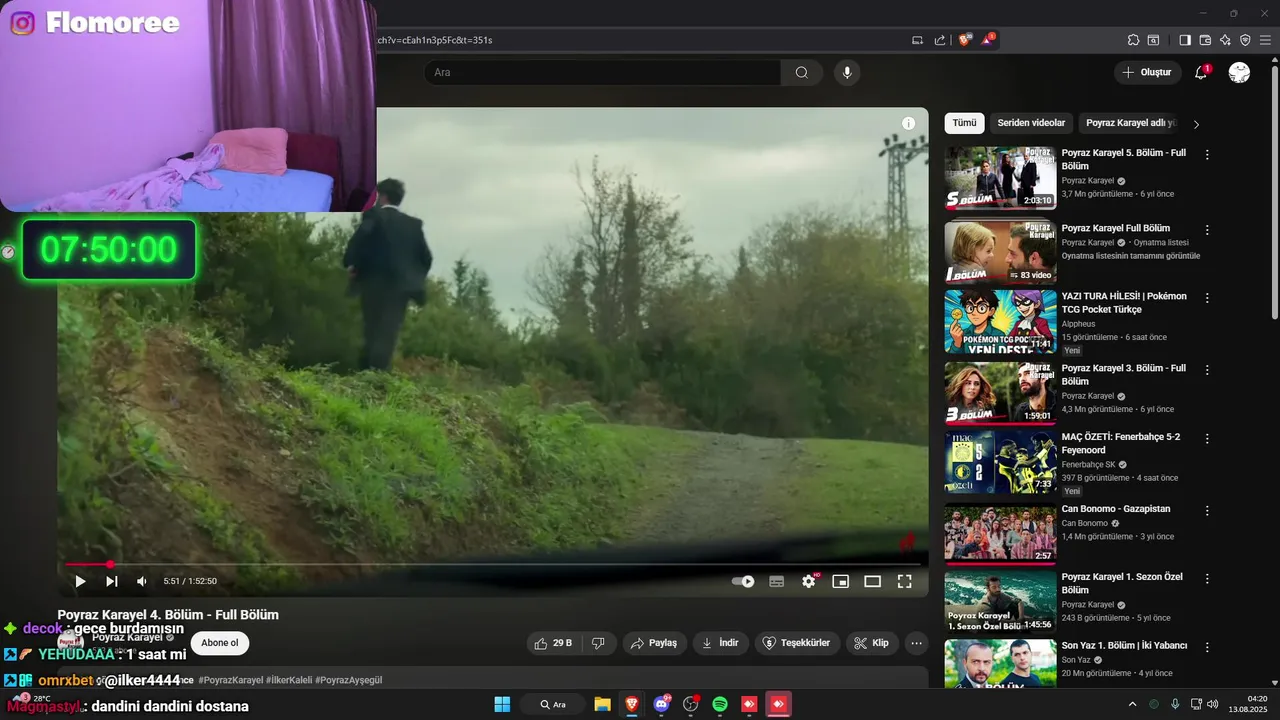1280x720 pixels.
Task: Open the #PoyrazAyşegül hashtag link
Action: point(348,680)
